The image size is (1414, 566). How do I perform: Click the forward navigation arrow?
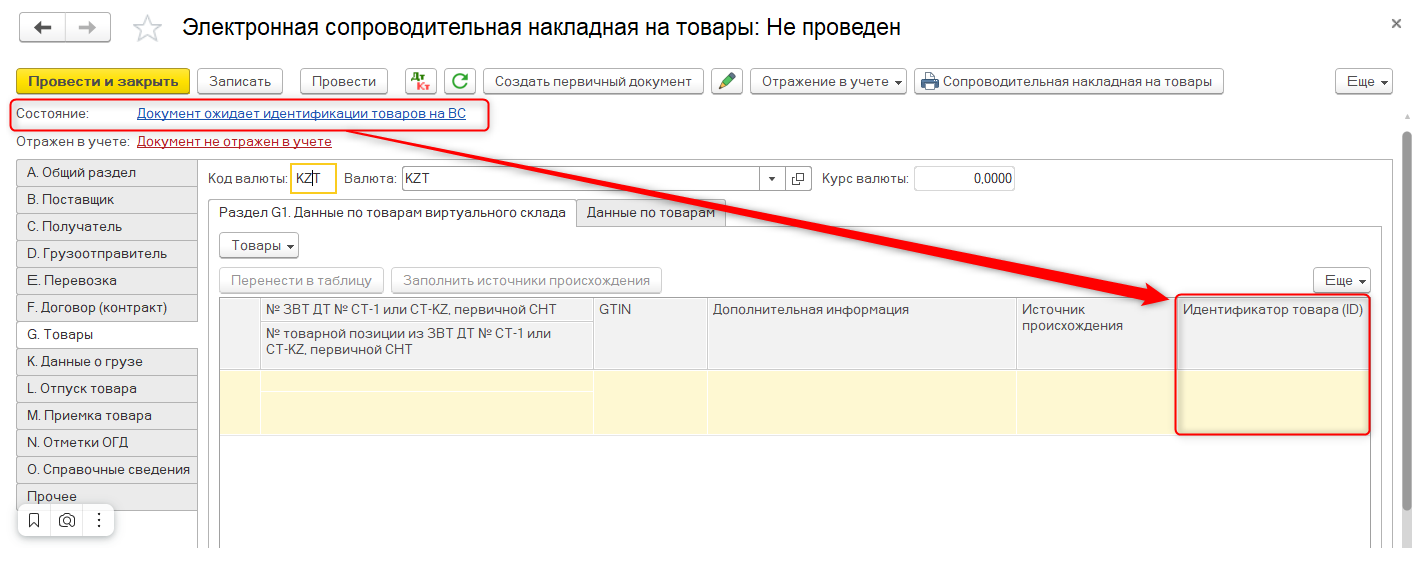pyautogui.click(x=87, y=27)
